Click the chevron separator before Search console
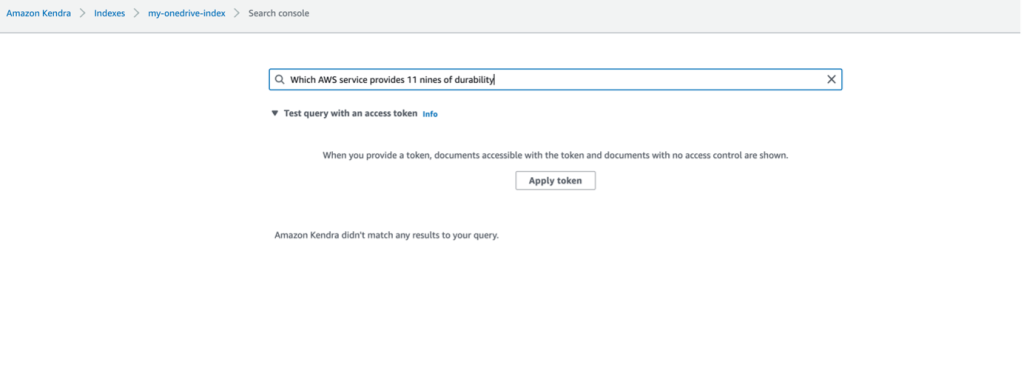This screenshot has width=1024, height=391. coord(237,13)
